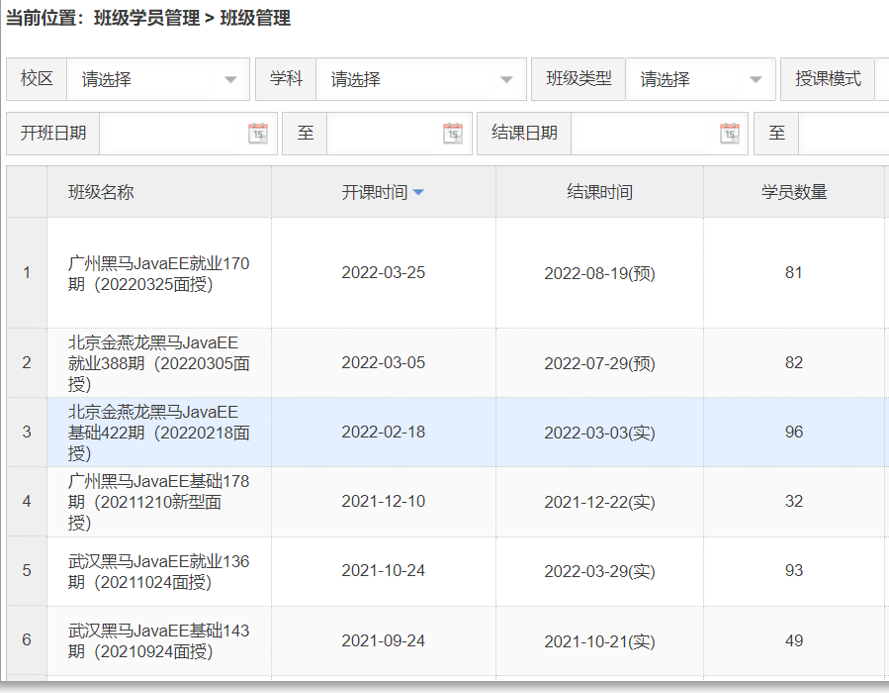Select row 2 北京金燕龙黑马JavaEE就业388期

[159, 363]
